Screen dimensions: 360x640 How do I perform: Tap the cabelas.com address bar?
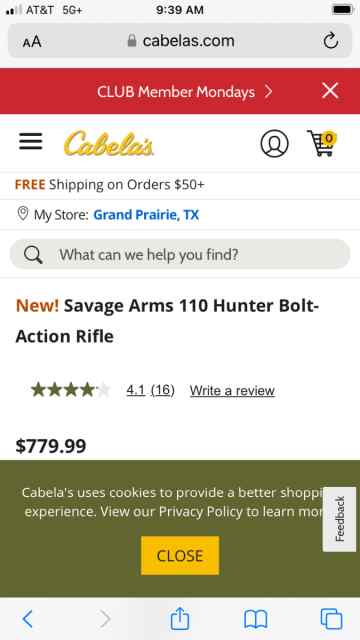tap(180, 41)
